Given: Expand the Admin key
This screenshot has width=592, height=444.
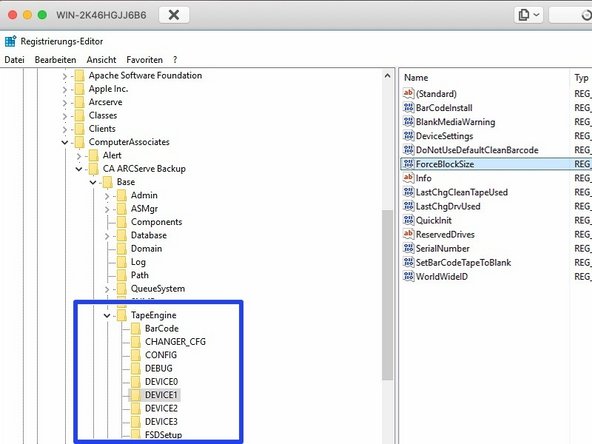Looking at the screenshot, I should tap(107, 196).
